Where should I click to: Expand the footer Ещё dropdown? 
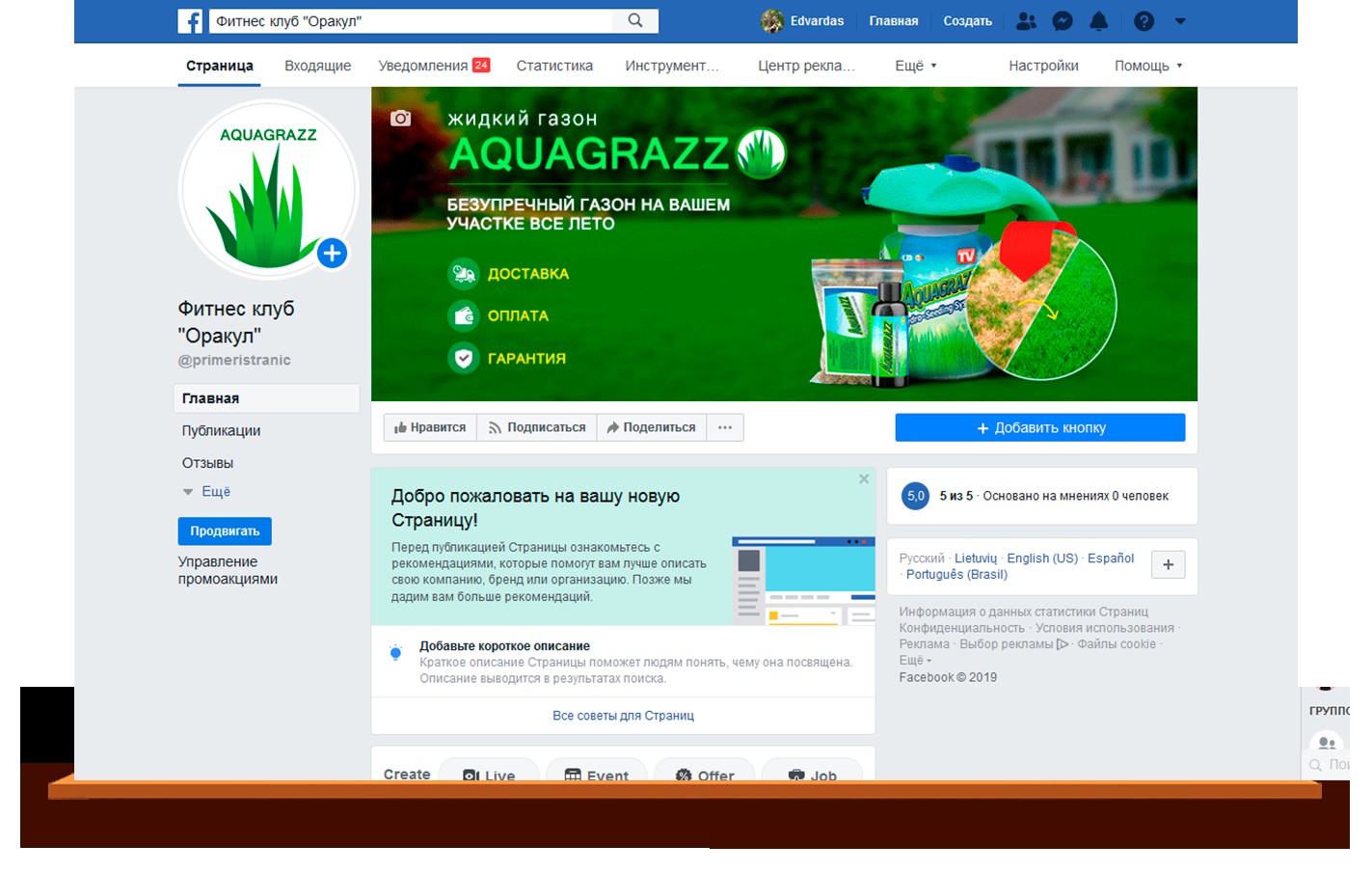pos(915,661)
